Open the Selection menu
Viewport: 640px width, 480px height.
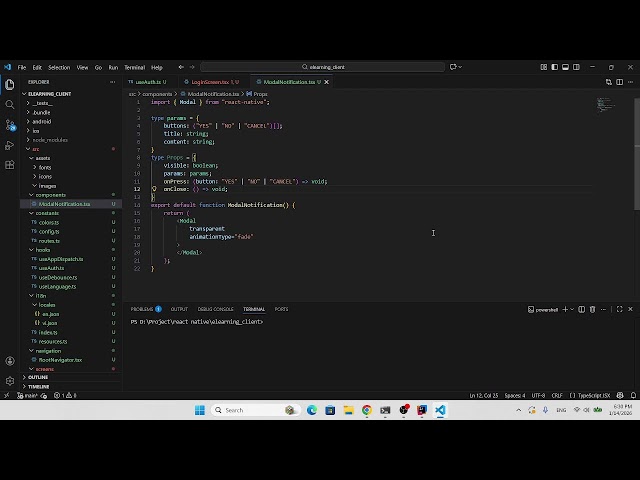click(x=59, y=67)
